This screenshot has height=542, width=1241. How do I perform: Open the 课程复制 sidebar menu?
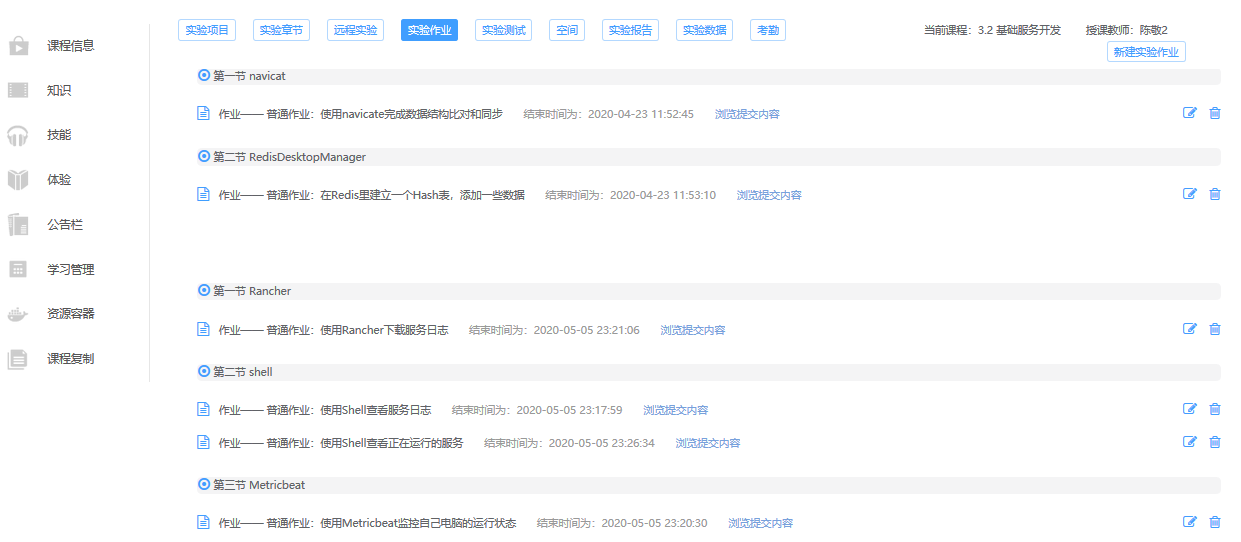click(x=71, y=358)
